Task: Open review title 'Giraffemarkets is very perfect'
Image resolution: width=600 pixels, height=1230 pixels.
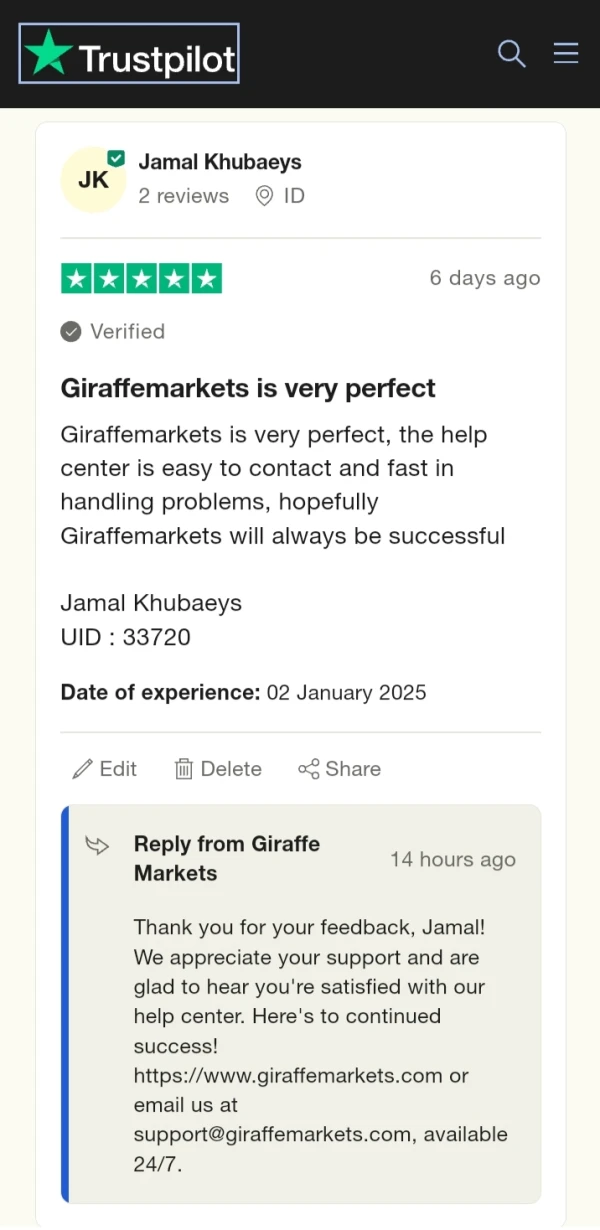Action: click(248, 388)
